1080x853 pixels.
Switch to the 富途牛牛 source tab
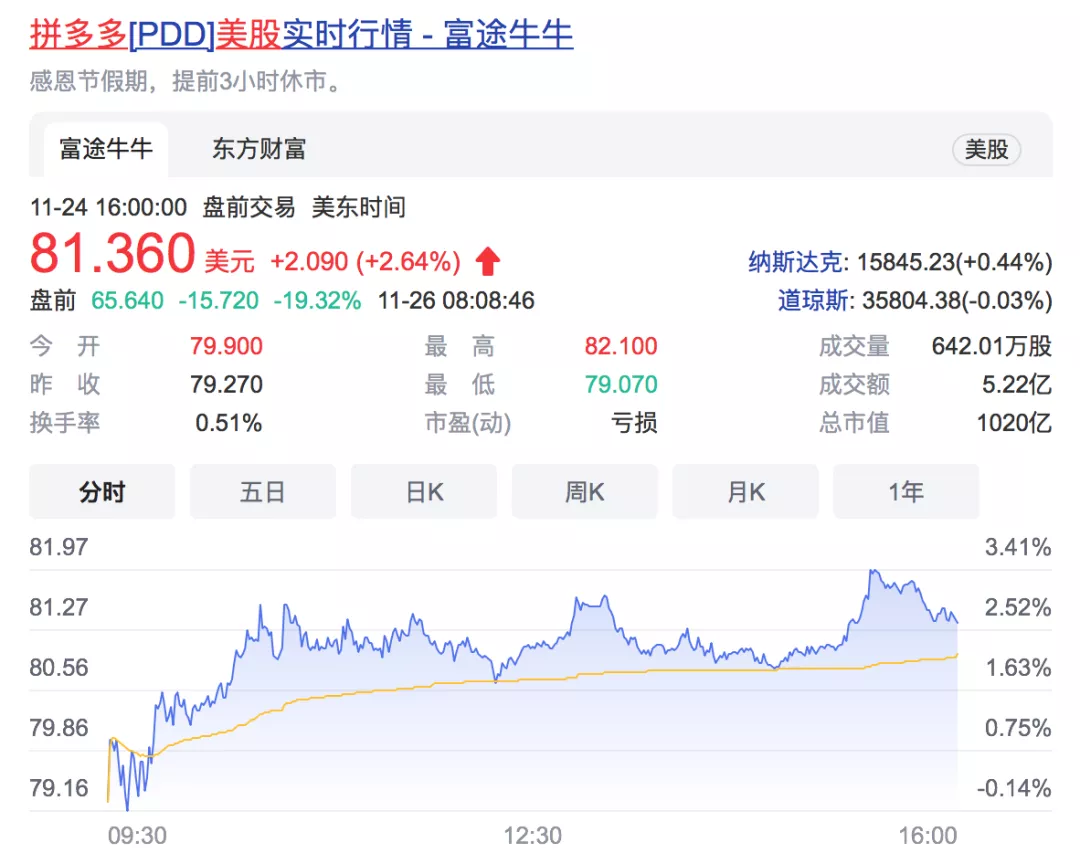tap(105, 150)
